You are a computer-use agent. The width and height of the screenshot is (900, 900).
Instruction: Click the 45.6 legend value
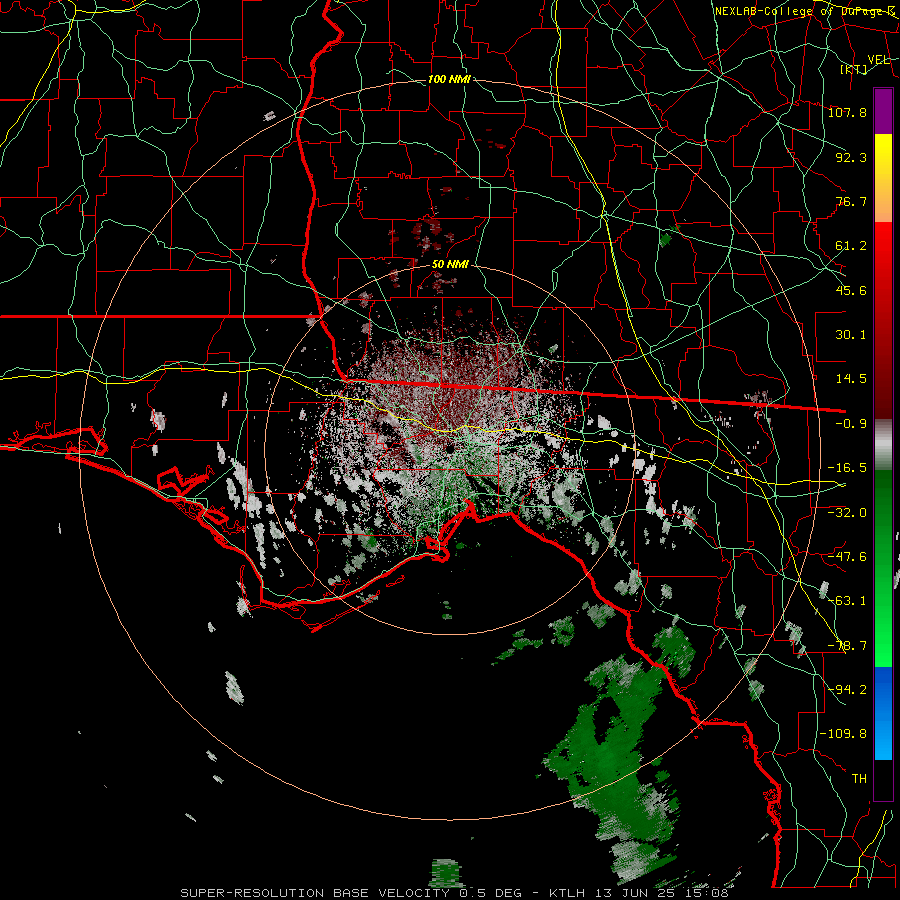click(x=851, y=290)
